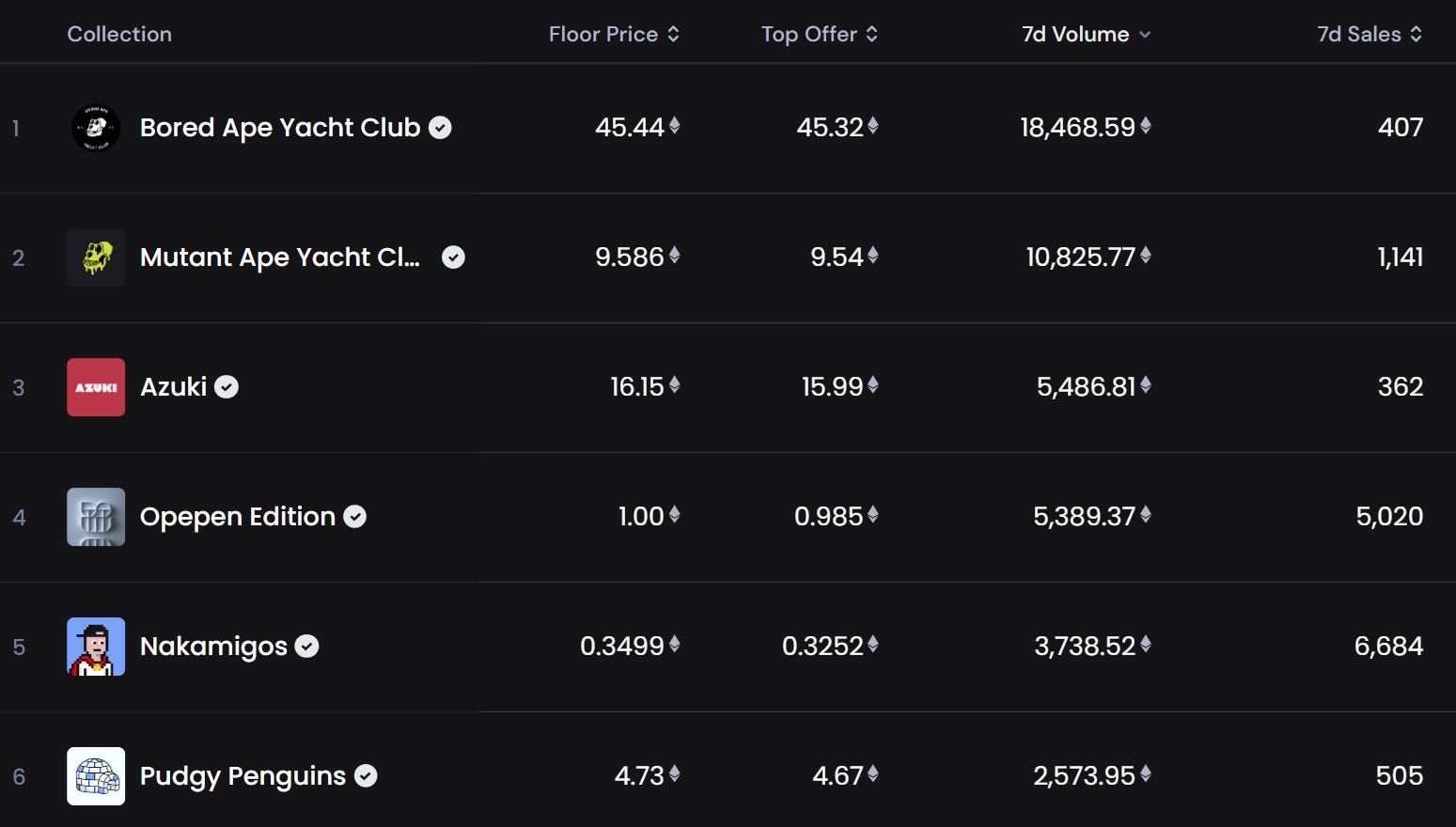
Task: Click the Collection column header
Action: click(x=119, y=35)
